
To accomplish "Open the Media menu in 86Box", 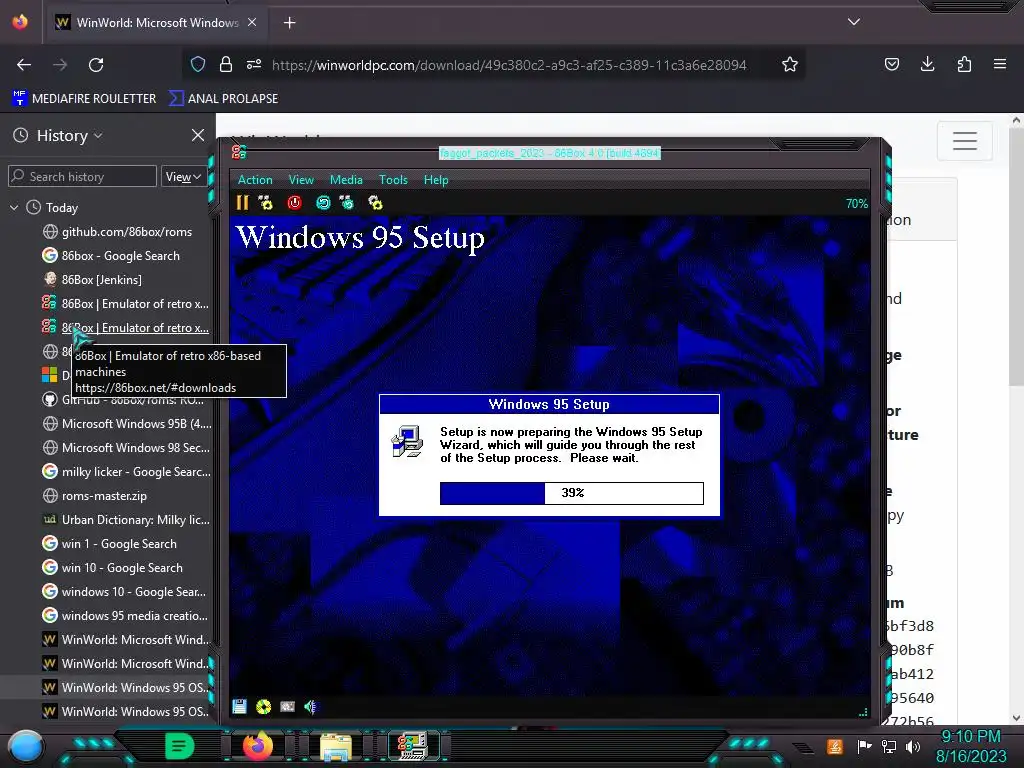I will pyautogui.click(x=346, y=180).
